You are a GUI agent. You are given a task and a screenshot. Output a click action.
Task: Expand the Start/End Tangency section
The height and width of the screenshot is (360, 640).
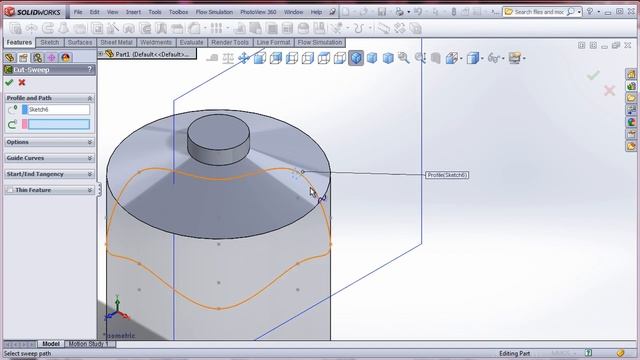[x=89, y=174]
